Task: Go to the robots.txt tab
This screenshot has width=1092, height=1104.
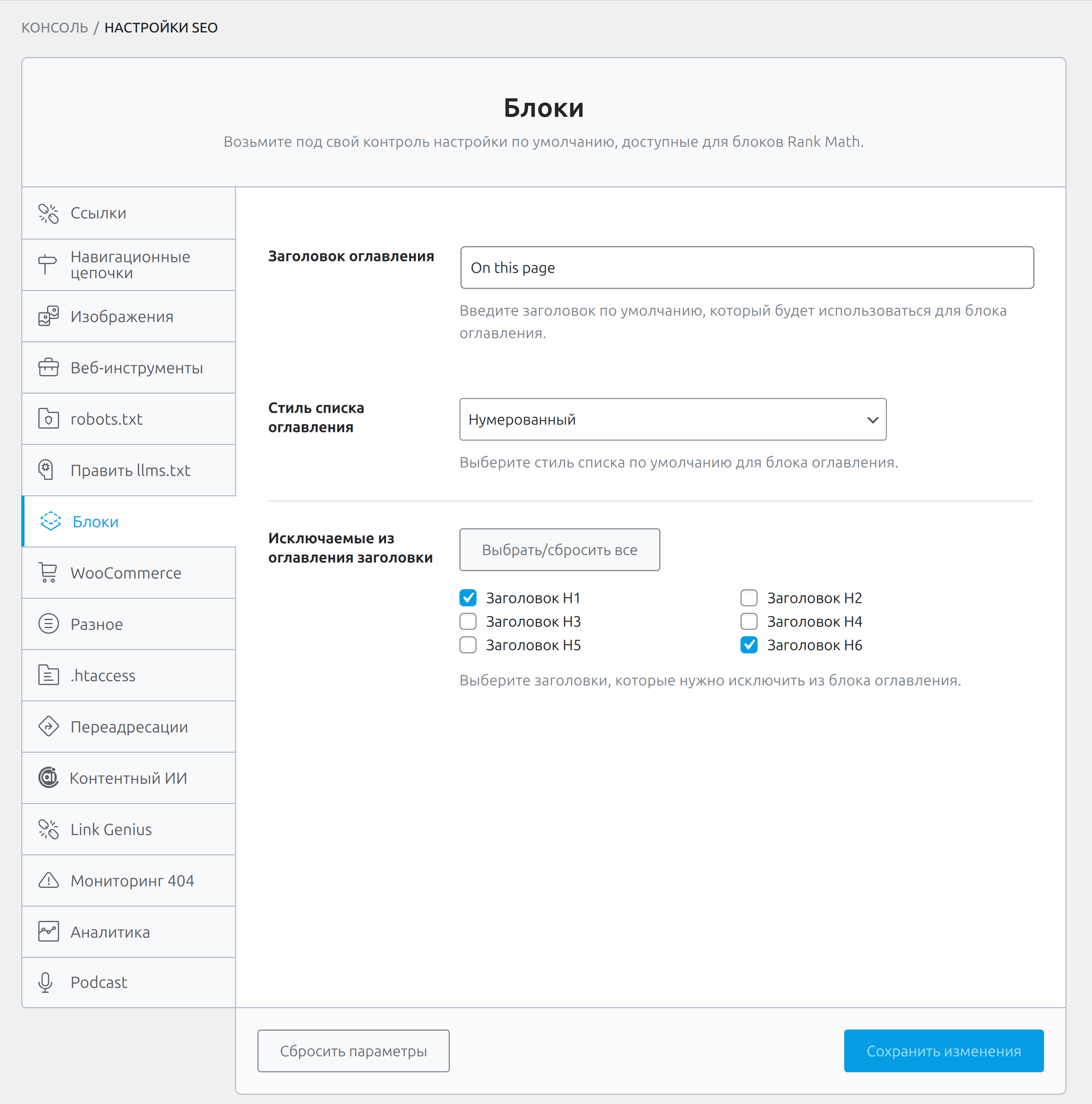Action: pos(129,419)
